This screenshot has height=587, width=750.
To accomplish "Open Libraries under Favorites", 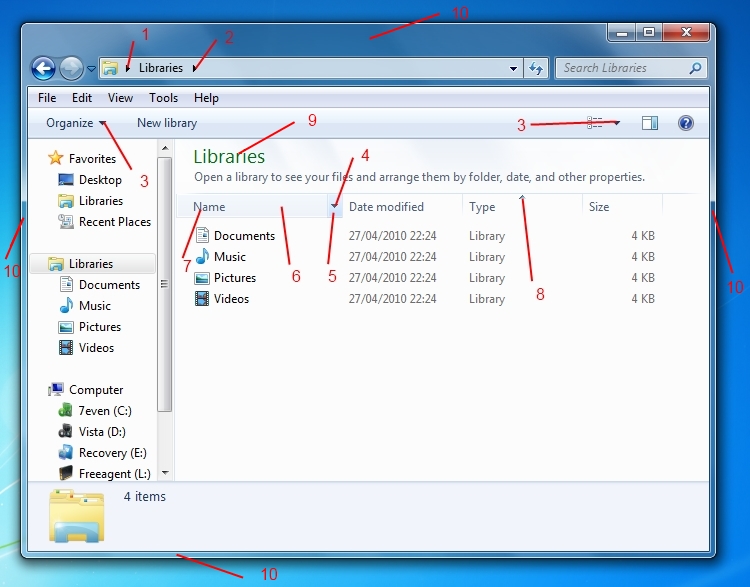I will pyautogui.click(x=101, y=201).
